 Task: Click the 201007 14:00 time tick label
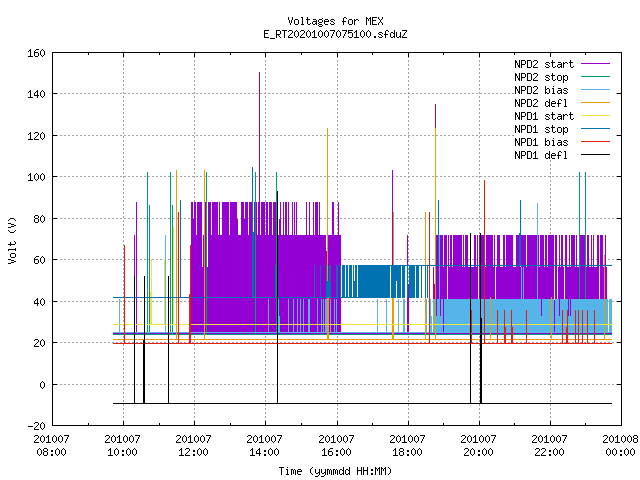[264, 446]
